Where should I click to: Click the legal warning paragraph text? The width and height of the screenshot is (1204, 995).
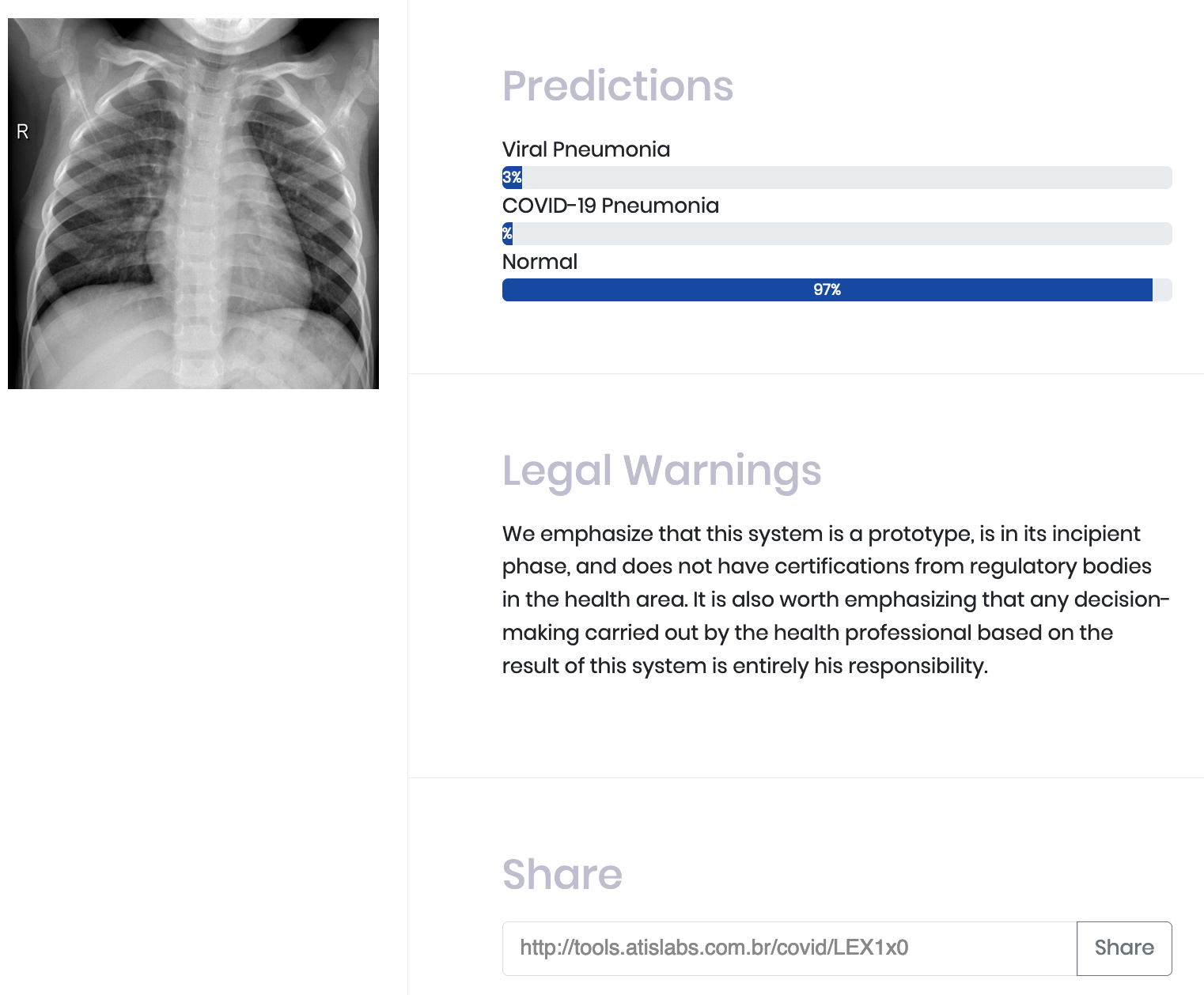(x=835, y=600)
